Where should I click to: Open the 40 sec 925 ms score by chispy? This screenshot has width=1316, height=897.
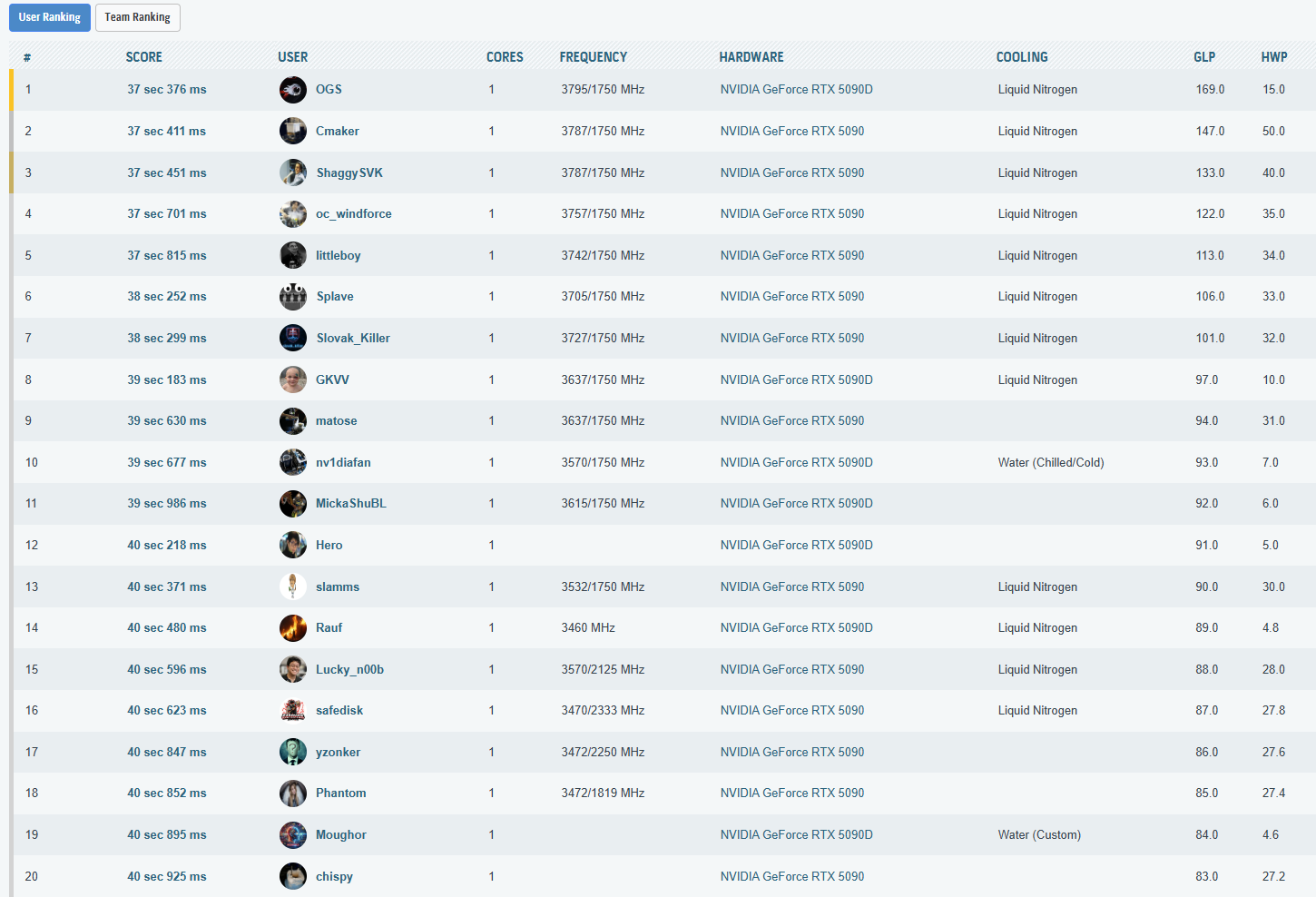pos(167,877)
